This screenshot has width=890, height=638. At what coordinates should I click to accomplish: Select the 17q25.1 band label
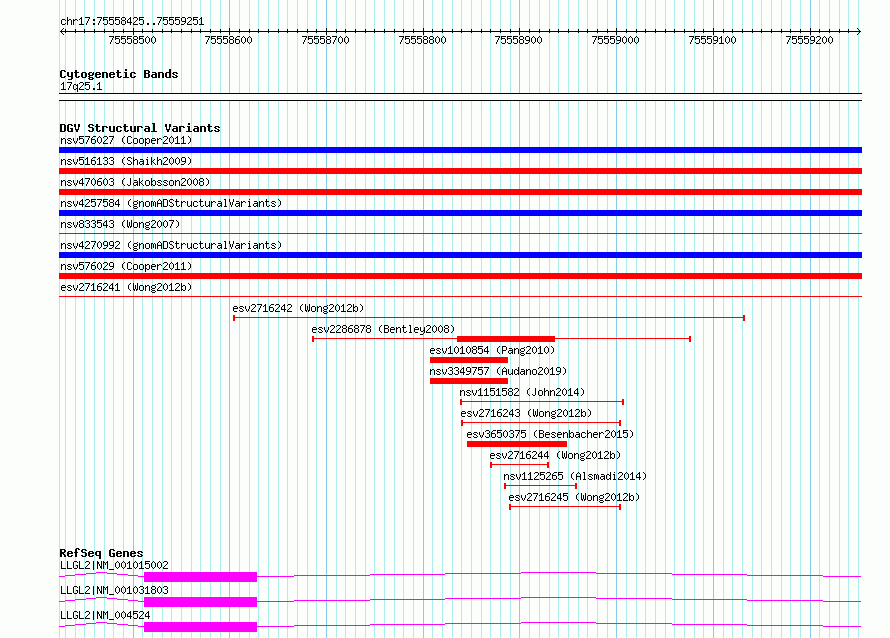pos(81,86)
